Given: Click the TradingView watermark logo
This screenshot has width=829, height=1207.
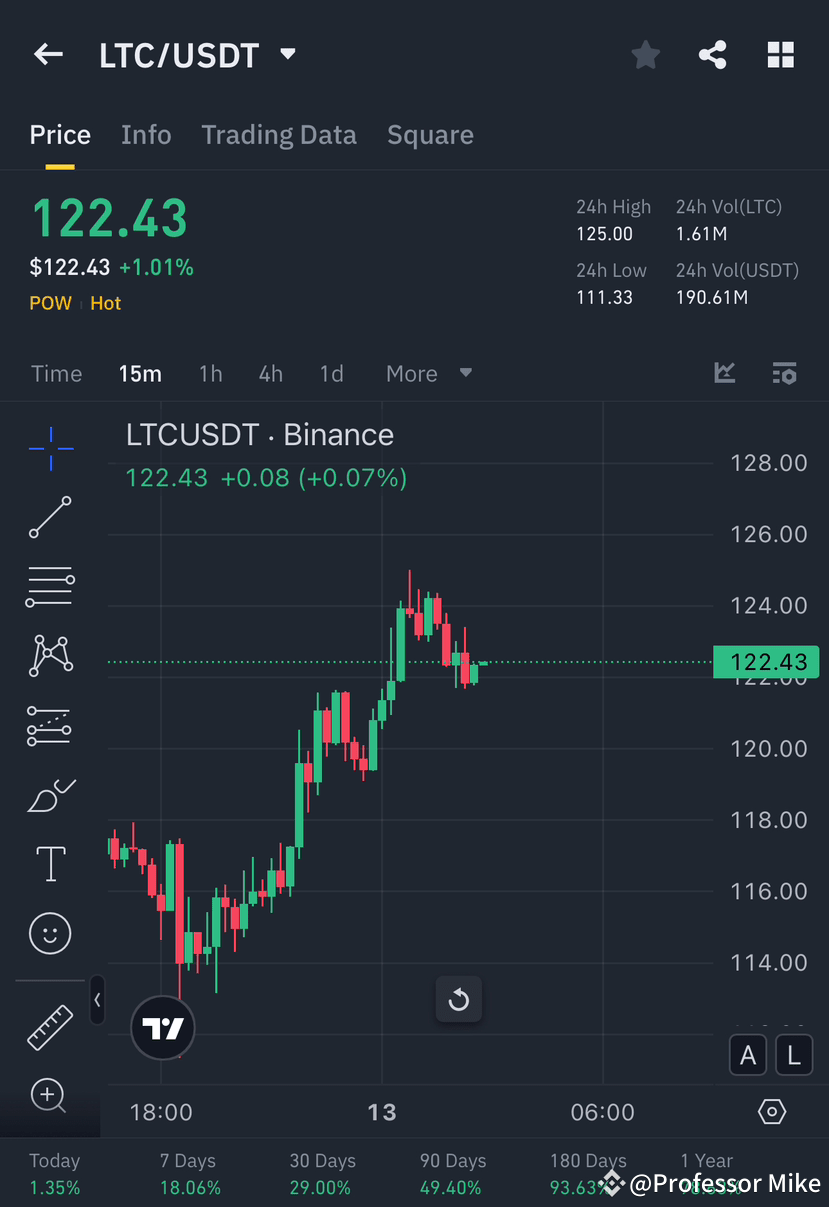Looking at the screenshot, I should [x=162, y=1027].
